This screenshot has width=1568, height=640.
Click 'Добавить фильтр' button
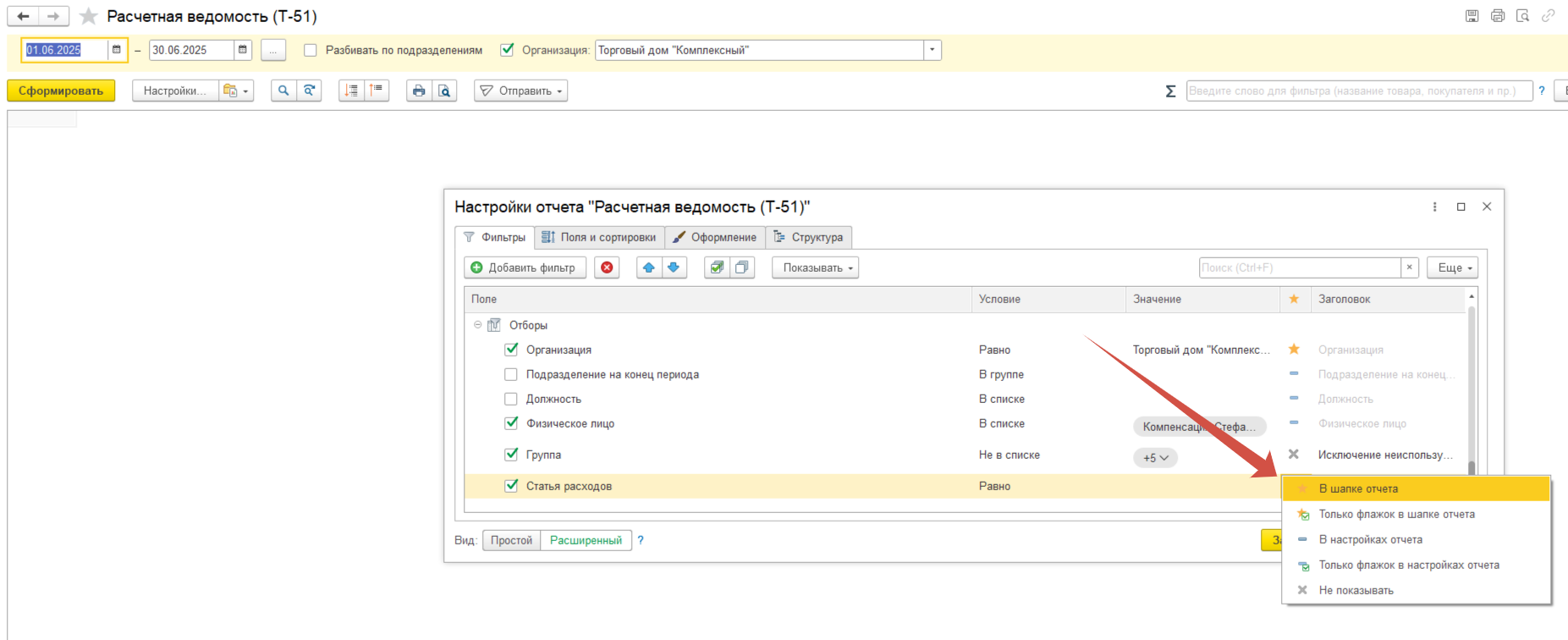pos(525,268)
